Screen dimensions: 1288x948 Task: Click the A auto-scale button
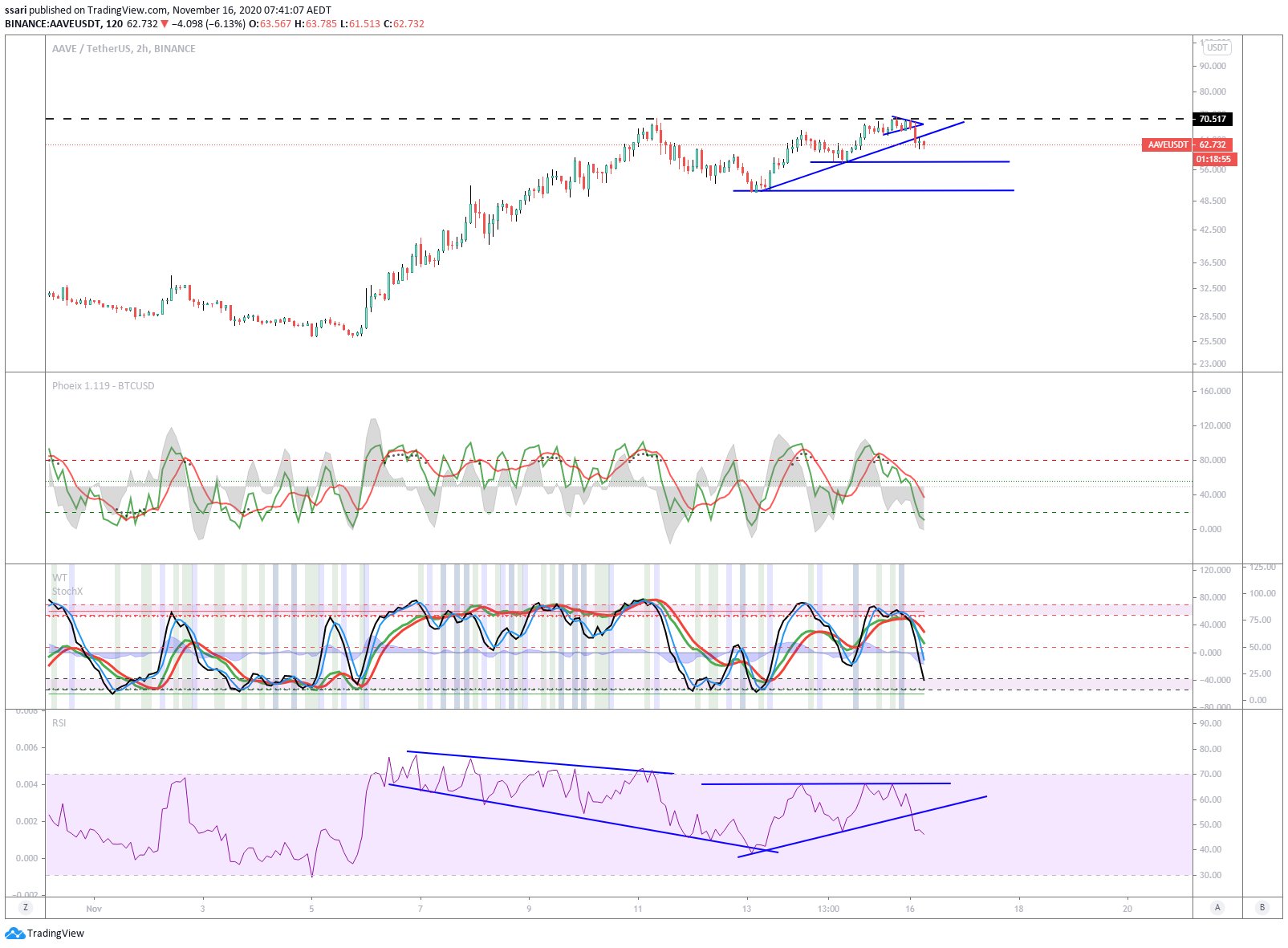tap(1217, 907)
